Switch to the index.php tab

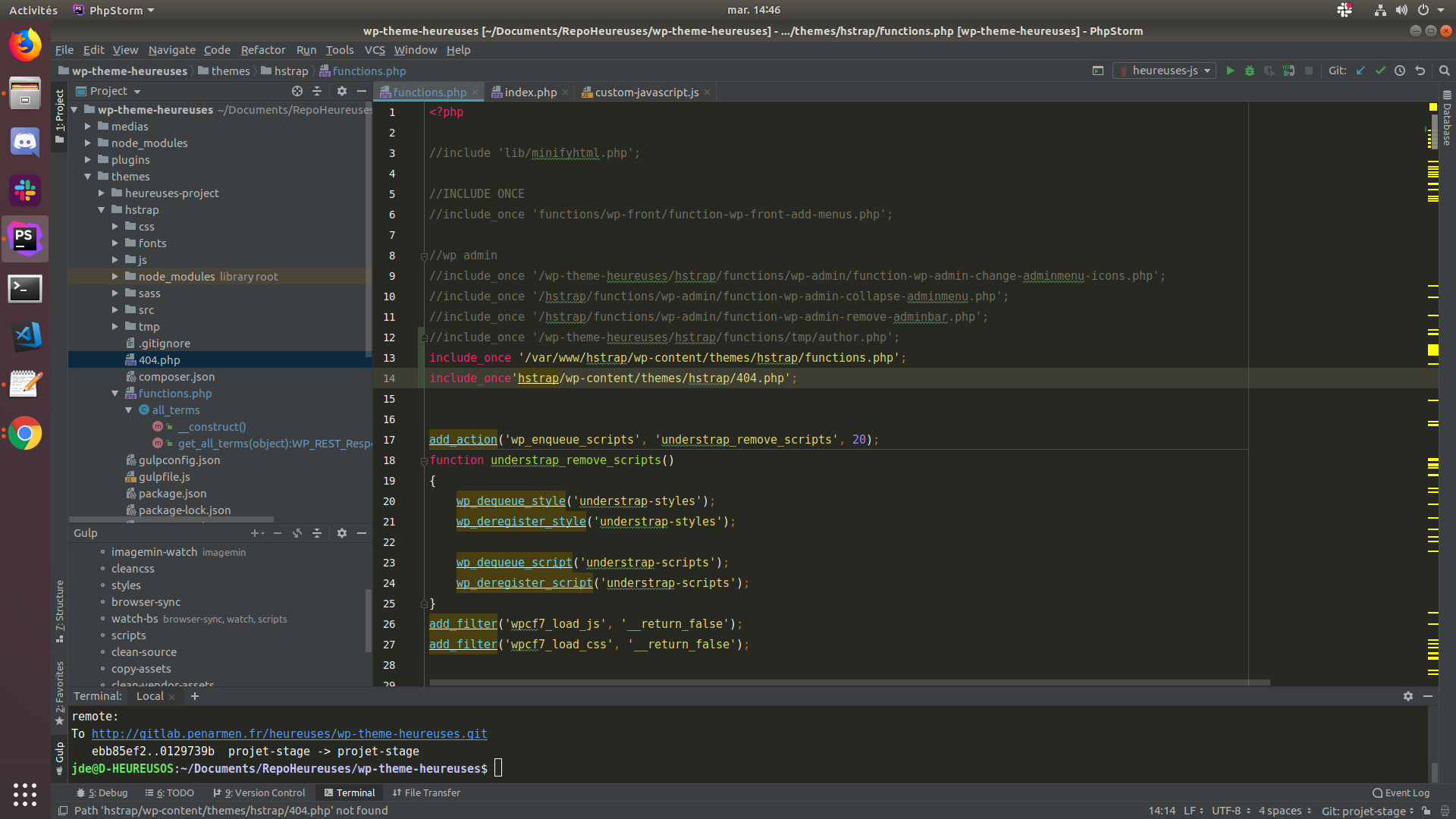(529, 91)
